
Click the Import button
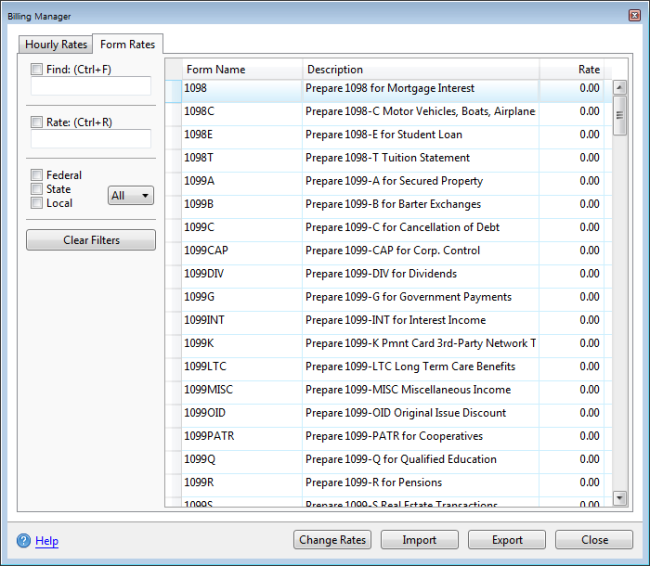point(419,540)
